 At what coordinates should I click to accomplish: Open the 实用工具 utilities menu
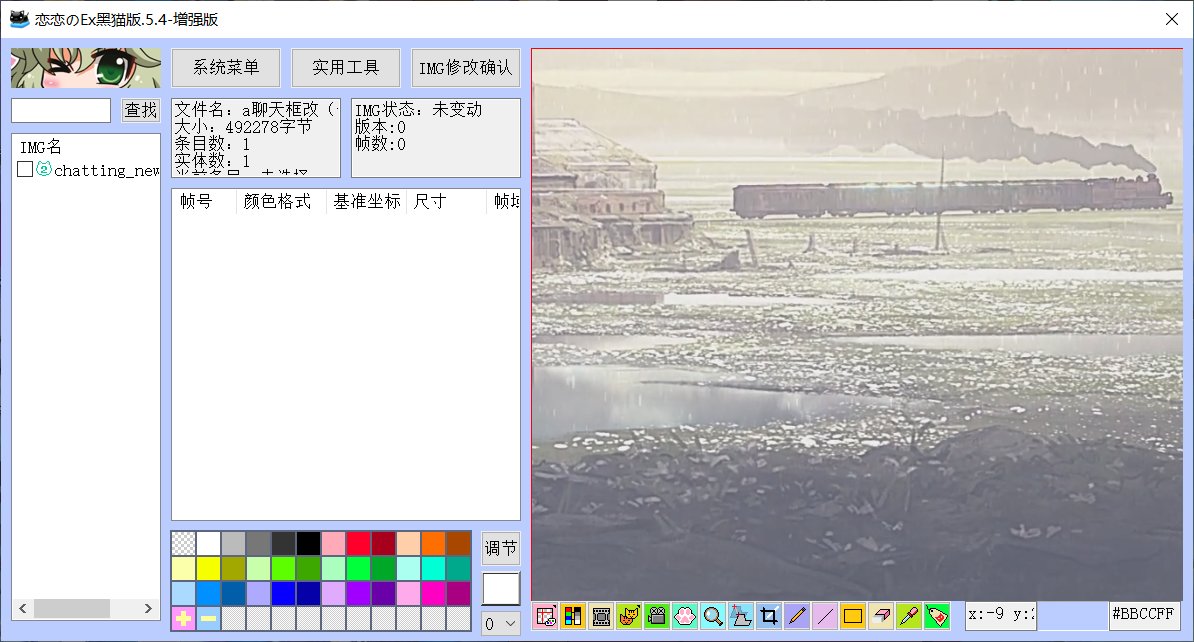pos(346,68)
